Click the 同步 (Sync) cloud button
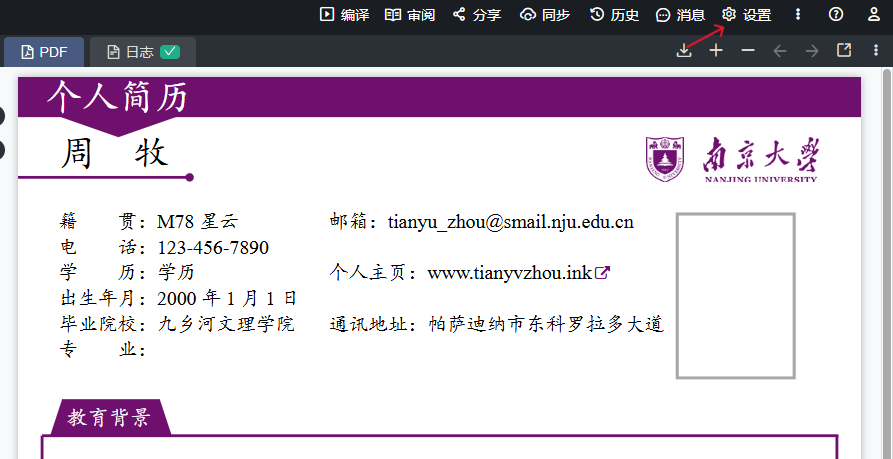 pyautogui.click(x=545, y=14)
